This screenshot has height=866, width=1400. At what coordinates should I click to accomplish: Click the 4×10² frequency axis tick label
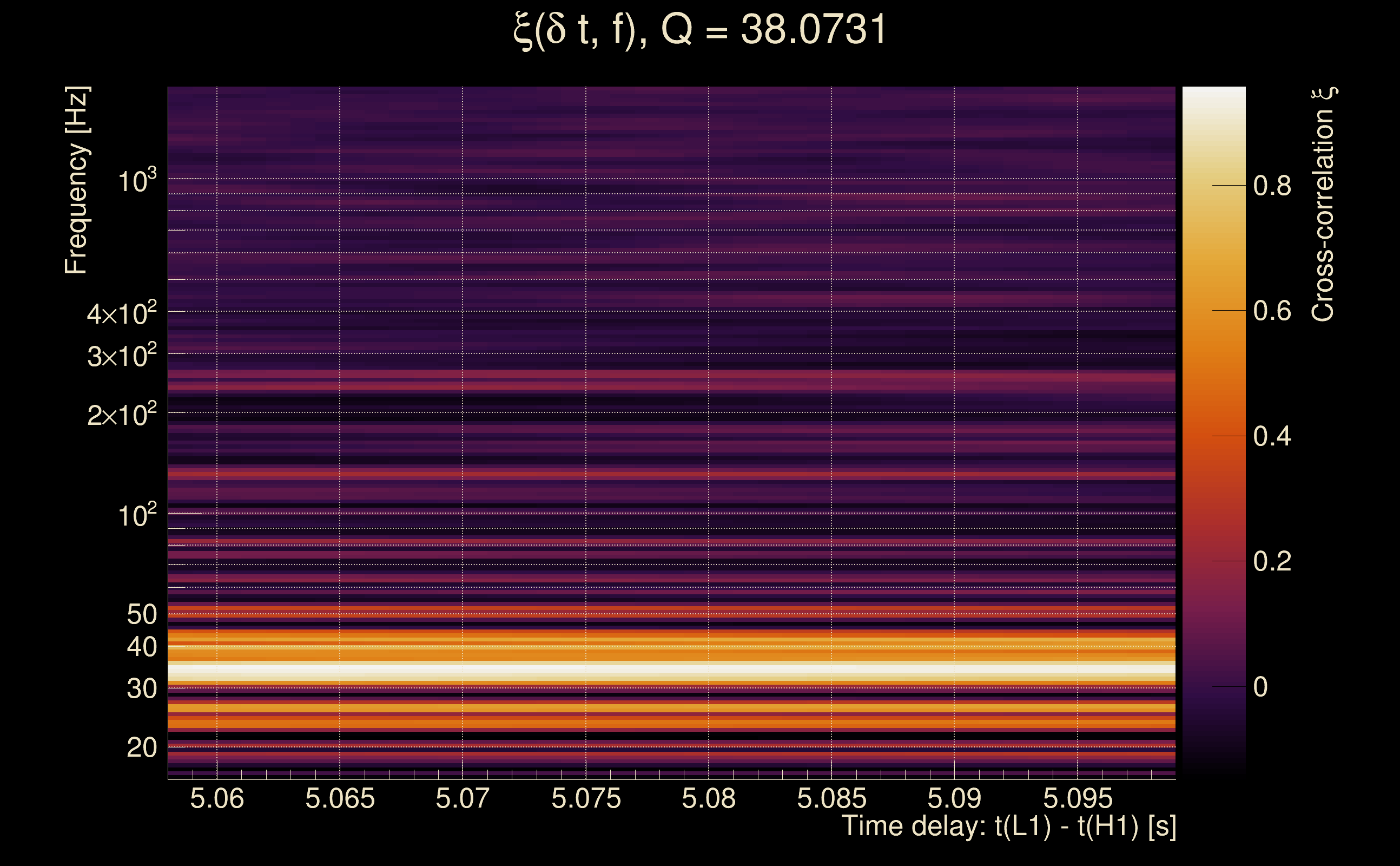click(121, 314)
